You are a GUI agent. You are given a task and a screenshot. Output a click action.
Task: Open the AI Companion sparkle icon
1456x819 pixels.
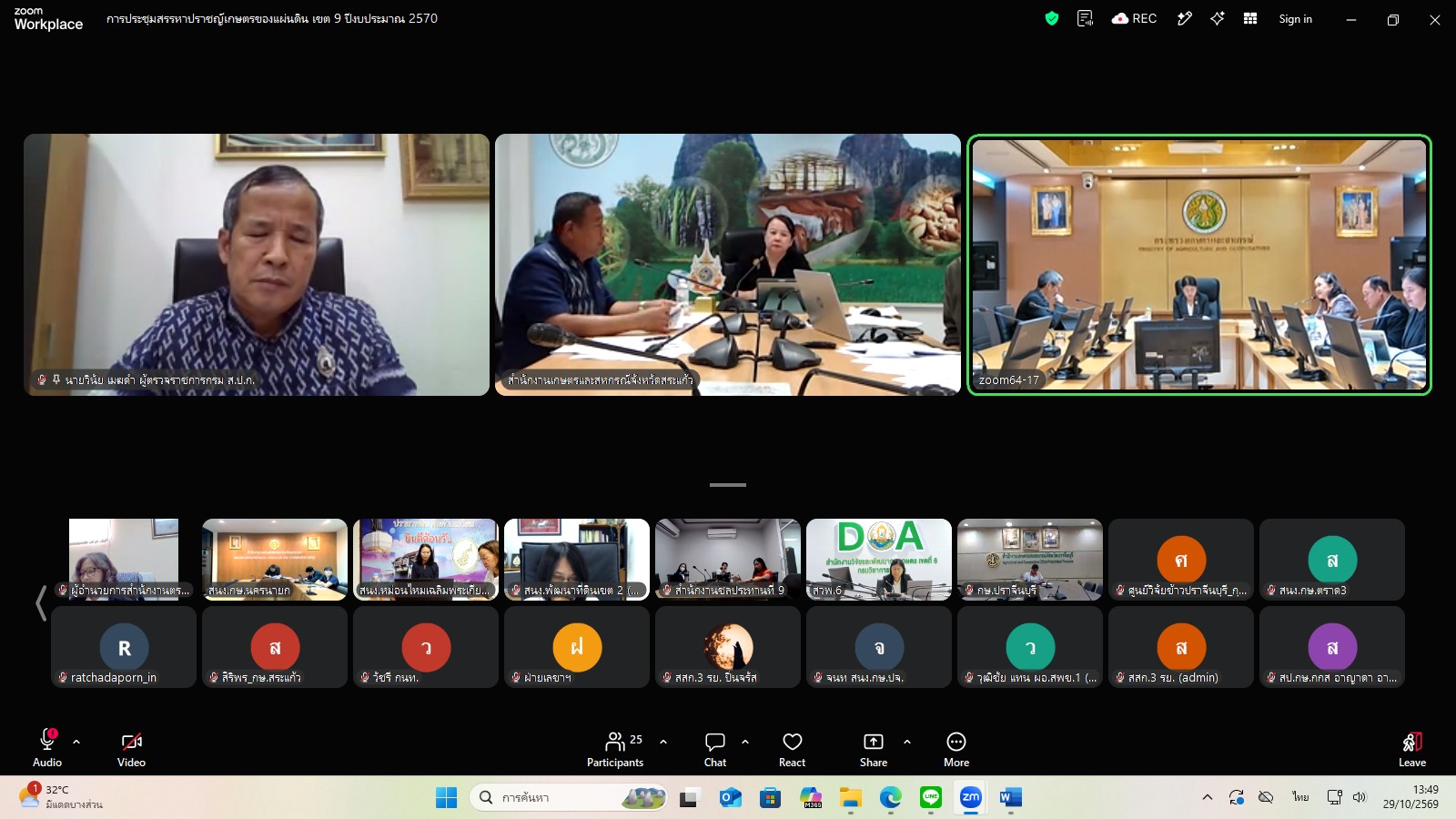tap(1218, 18)
